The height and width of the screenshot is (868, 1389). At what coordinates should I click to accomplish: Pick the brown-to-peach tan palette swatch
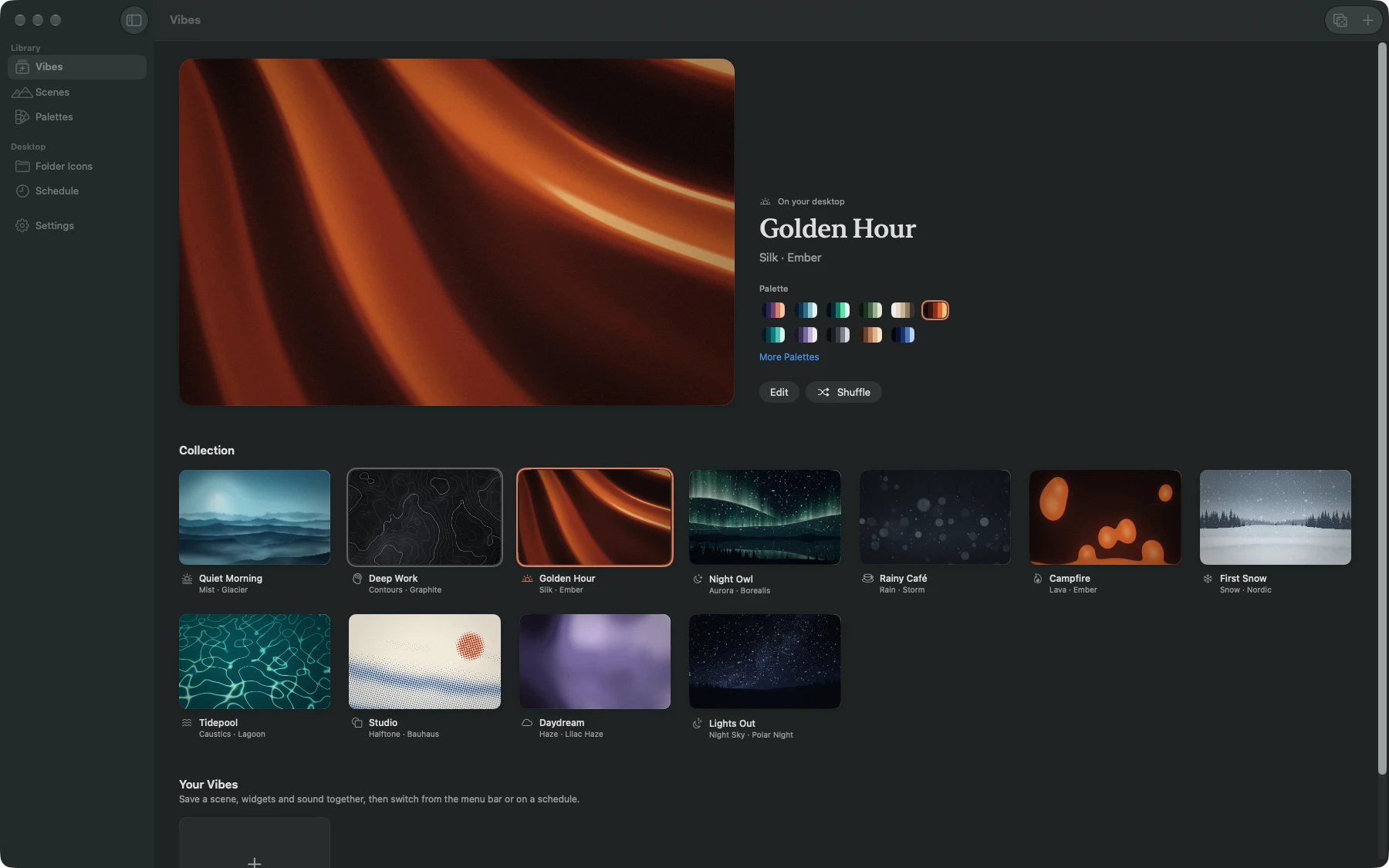(870, 335)
